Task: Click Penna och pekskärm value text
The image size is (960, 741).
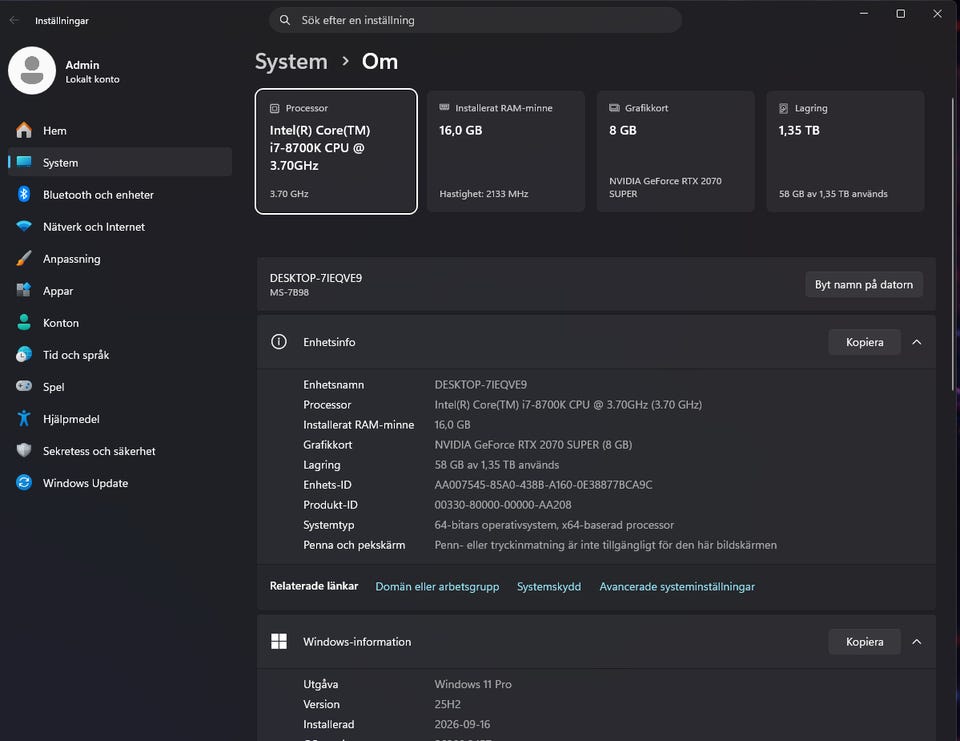Action: [x=606, y=545]
